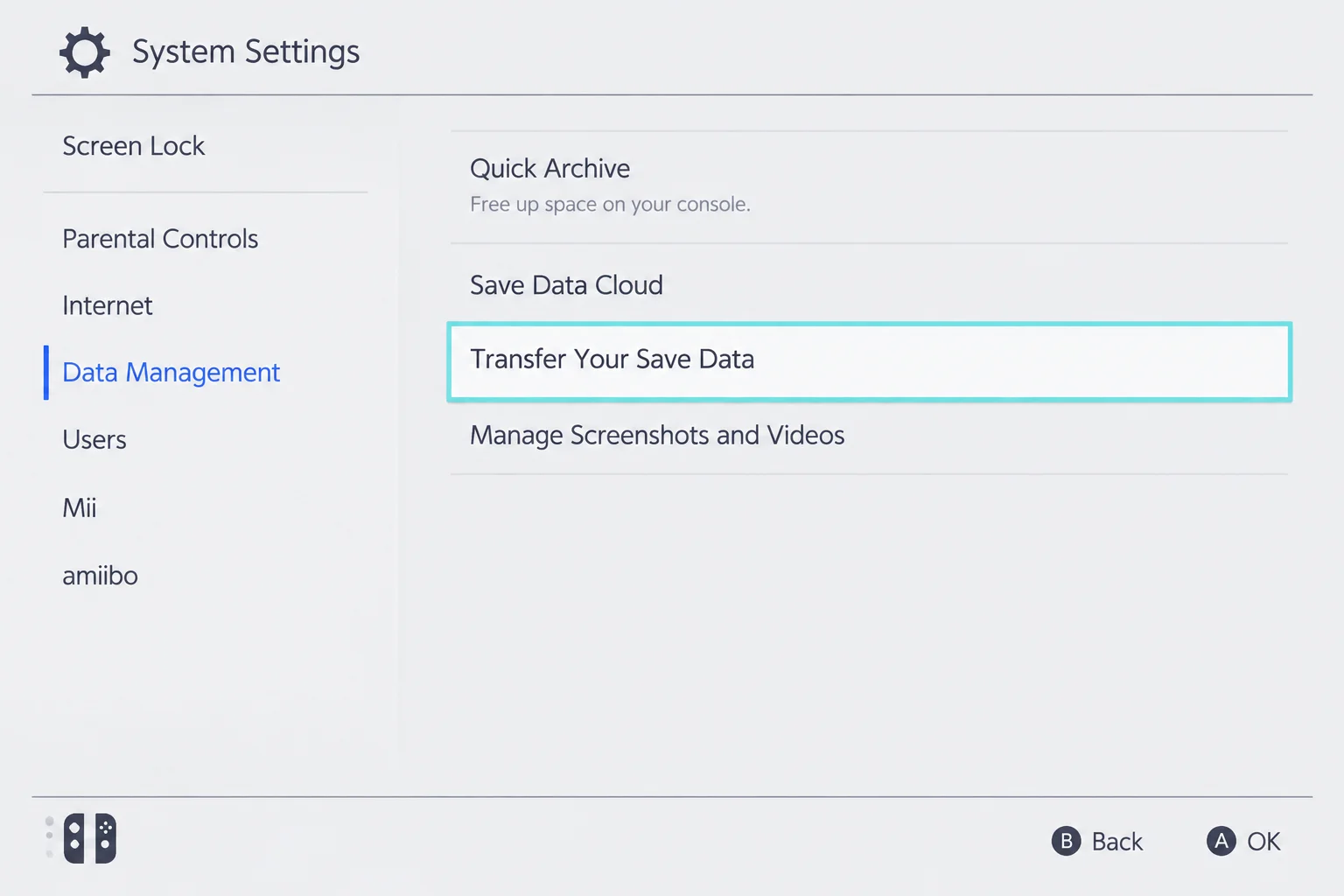Click the Joy-Con controller icon
Viewport: 1344px width, 896px height.
tap(89, 839)
